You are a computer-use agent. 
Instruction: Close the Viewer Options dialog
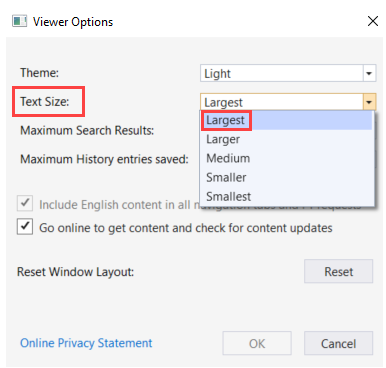[373, 21]
